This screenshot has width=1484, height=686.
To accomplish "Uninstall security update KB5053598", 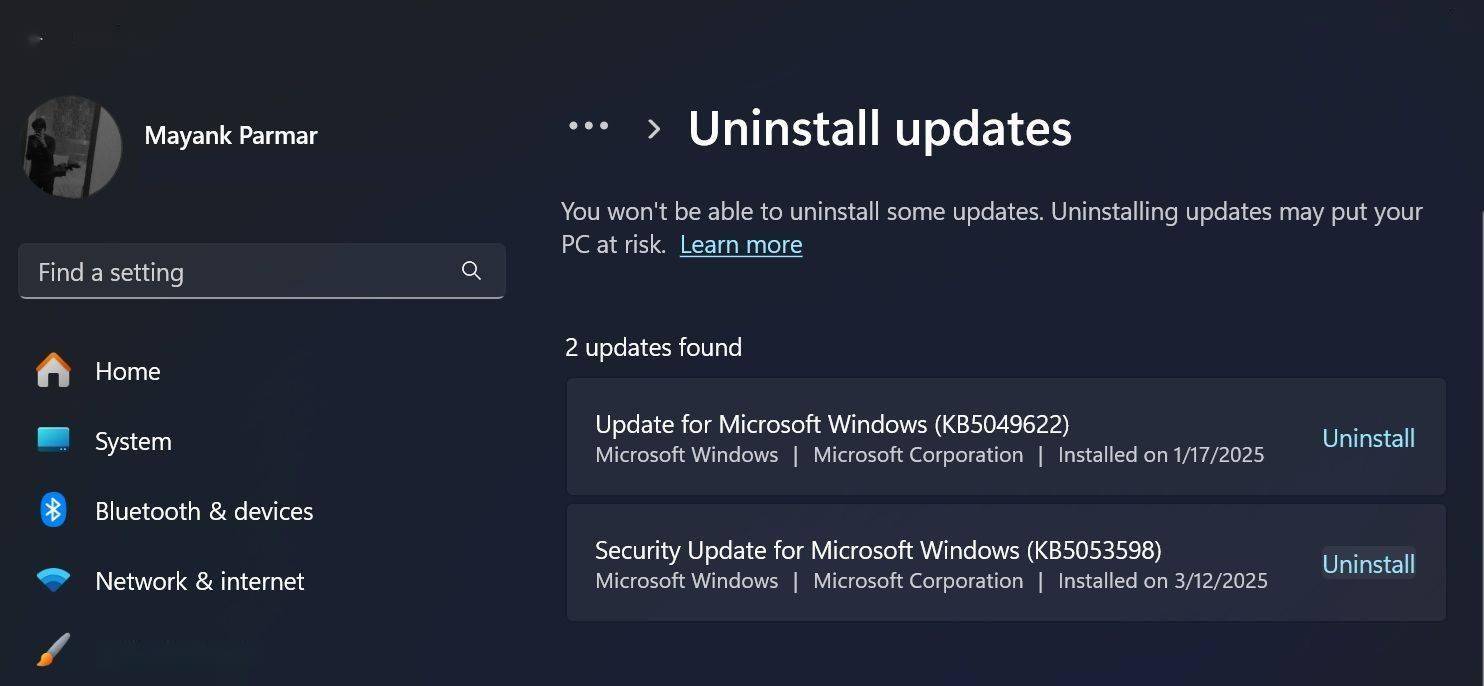I will point(1368,564).
